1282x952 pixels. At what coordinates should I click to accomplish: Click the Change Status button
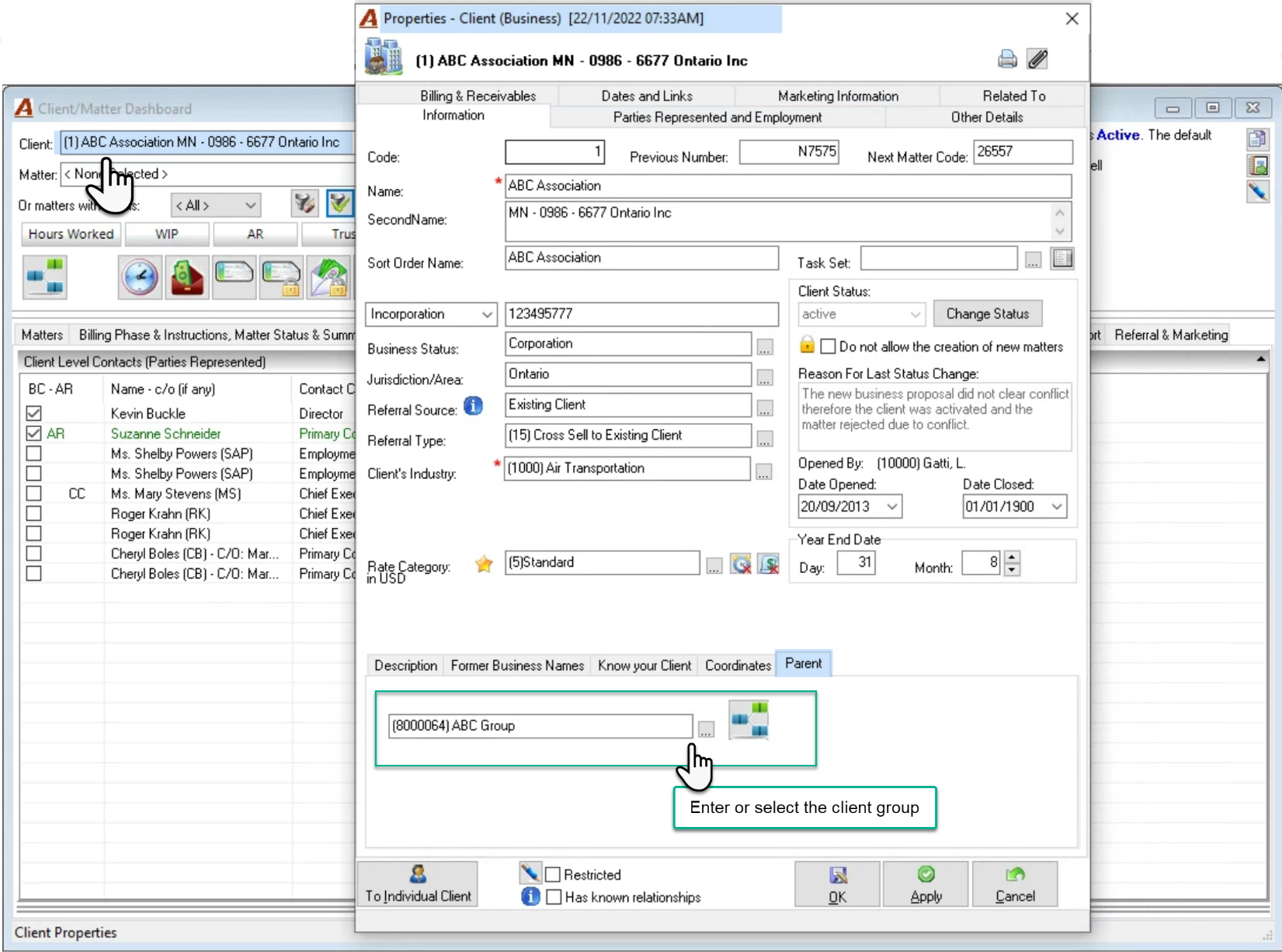(x=987, y=314)
